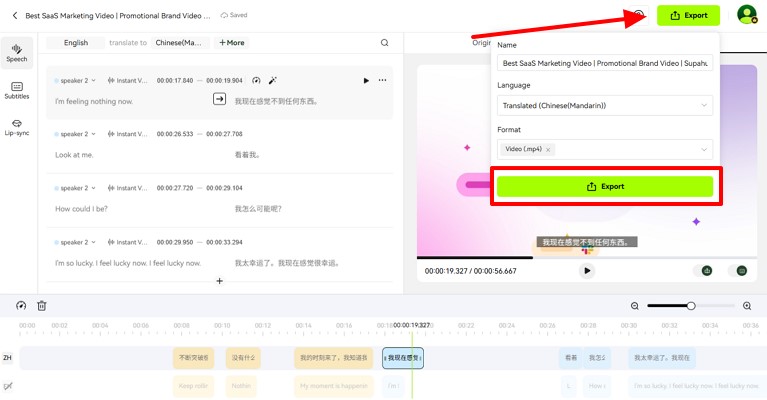This screenshot has width=767, height=400.
Task: Click the 'Look at me.' source text
Action: click(74, 155)
